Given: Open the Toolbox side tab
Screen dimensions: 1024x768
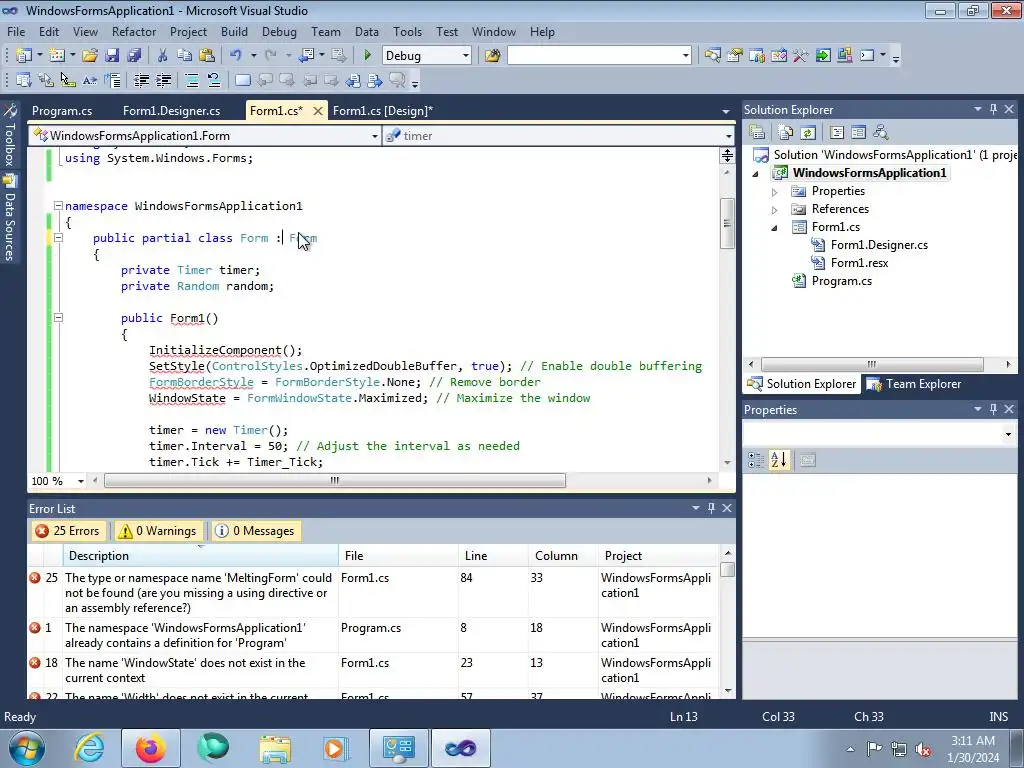Looking at the screenshot, I should tap(10, 135).
